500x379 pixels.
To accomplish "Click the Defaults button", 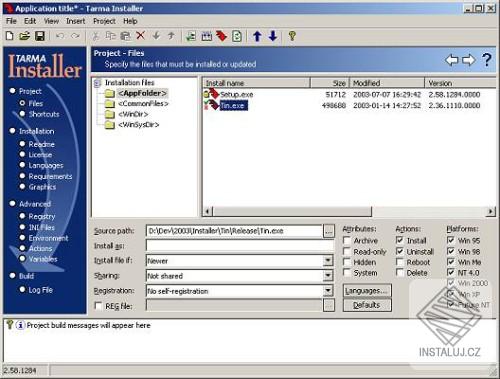I will click(x=367, y=305).
